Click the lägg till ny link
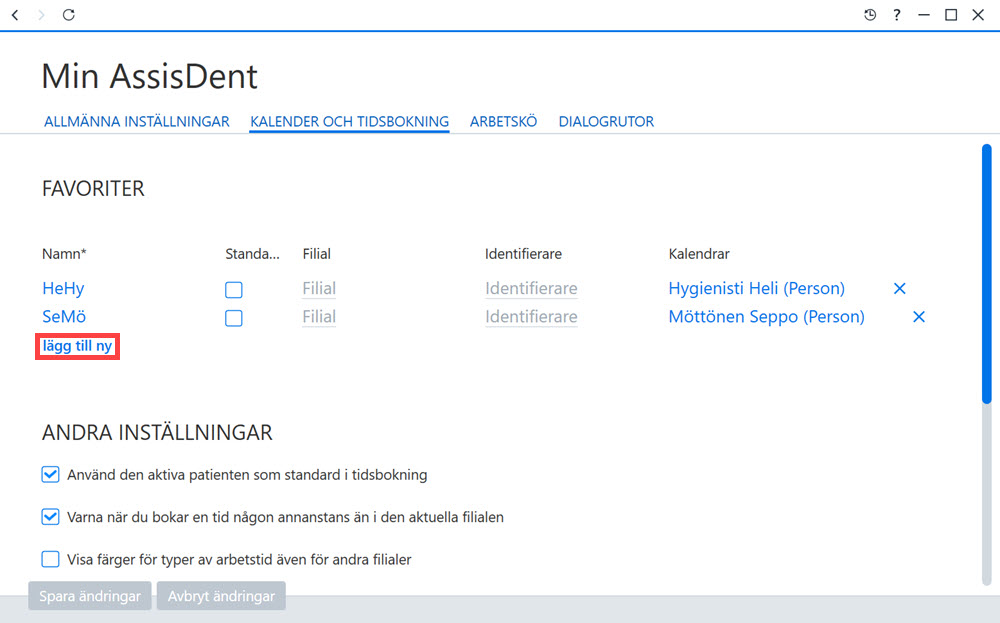This screenshot has height=623, width=1000. (77, 346)
